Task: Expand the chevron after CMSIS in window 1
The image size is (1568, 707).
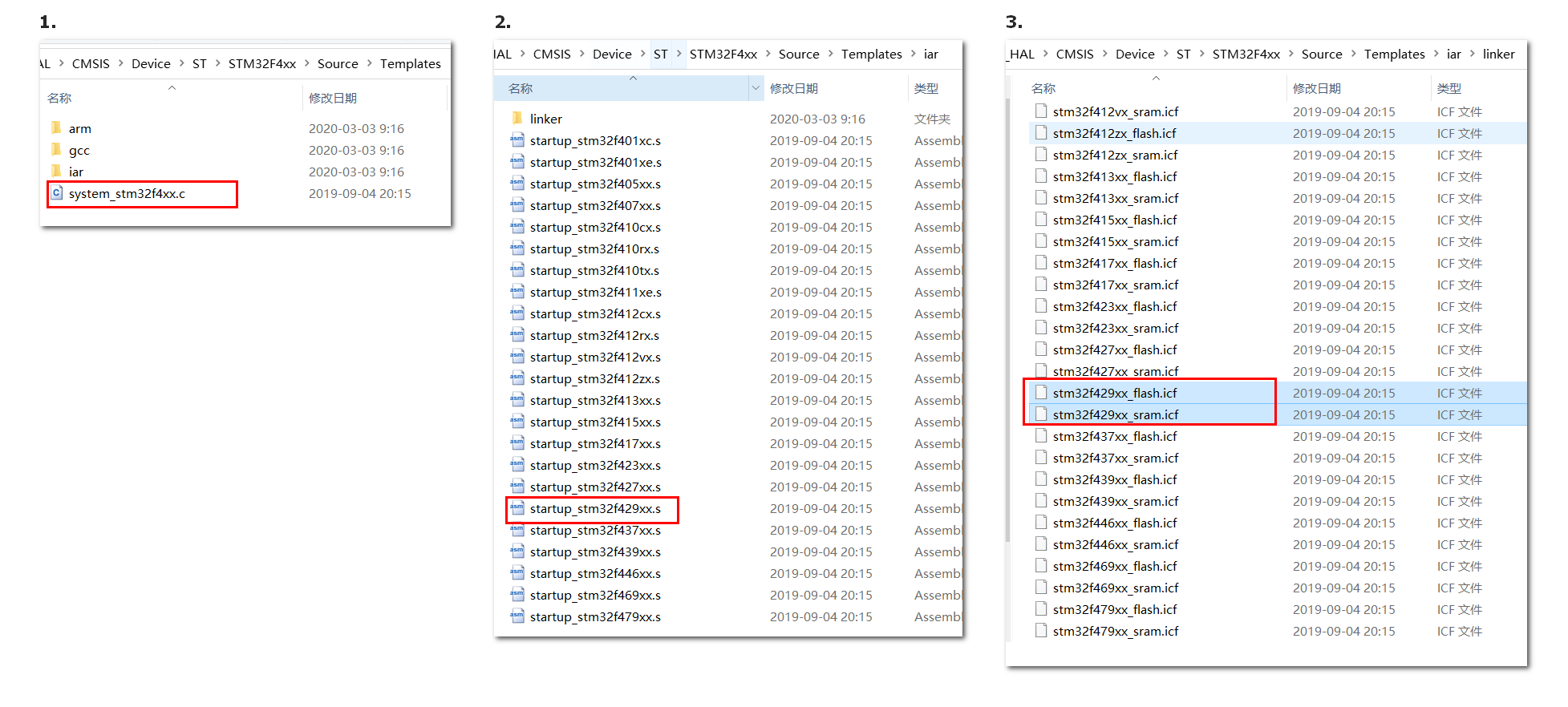Action: click(x=121, y=63)
